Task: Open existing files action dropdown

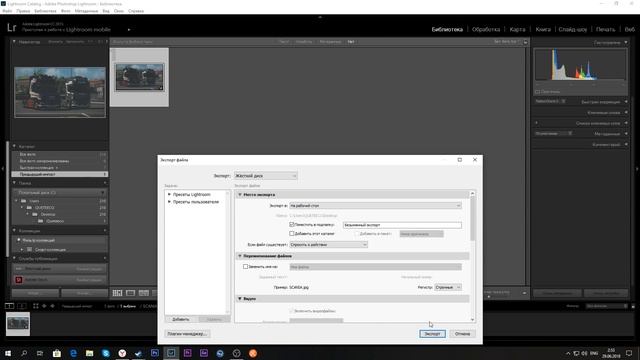Action: [329, 244]
